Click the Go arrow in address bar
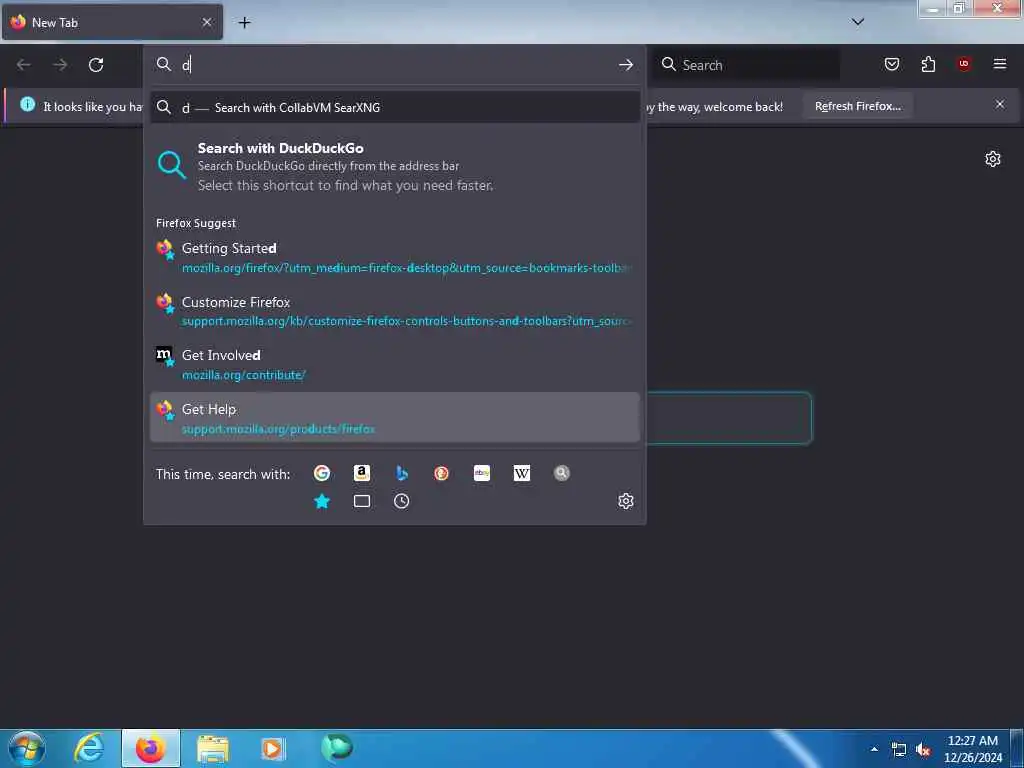Image resolution: width=1024 pixels, height=768 pixels. pos(626,65)
